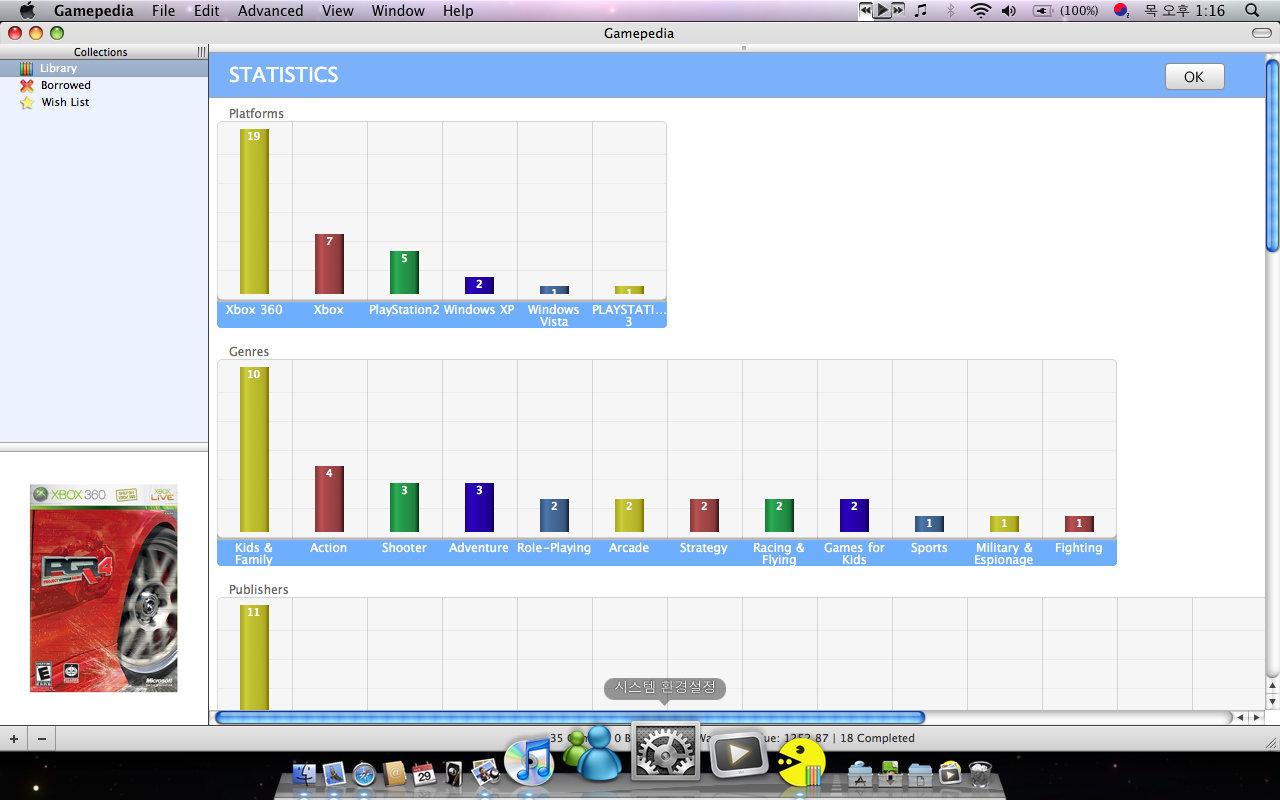Open Finder from the Dock
This screenshot has height=800, width=1280.
(305, 773)
